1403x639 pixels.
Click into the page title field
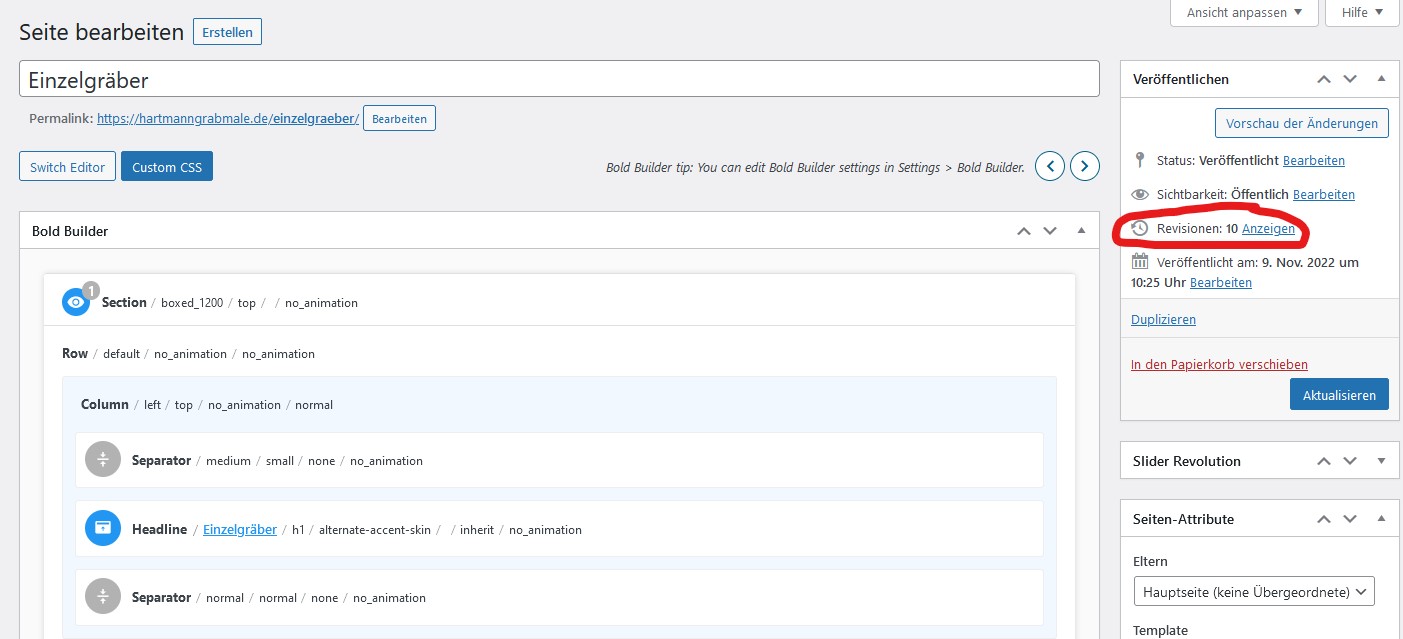tap(559, 79)
